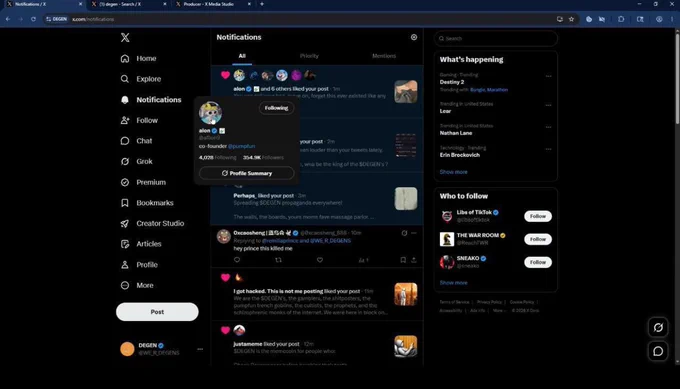Bookmark Oxcaosheng's post
The image size is (680, 389).
403,260
